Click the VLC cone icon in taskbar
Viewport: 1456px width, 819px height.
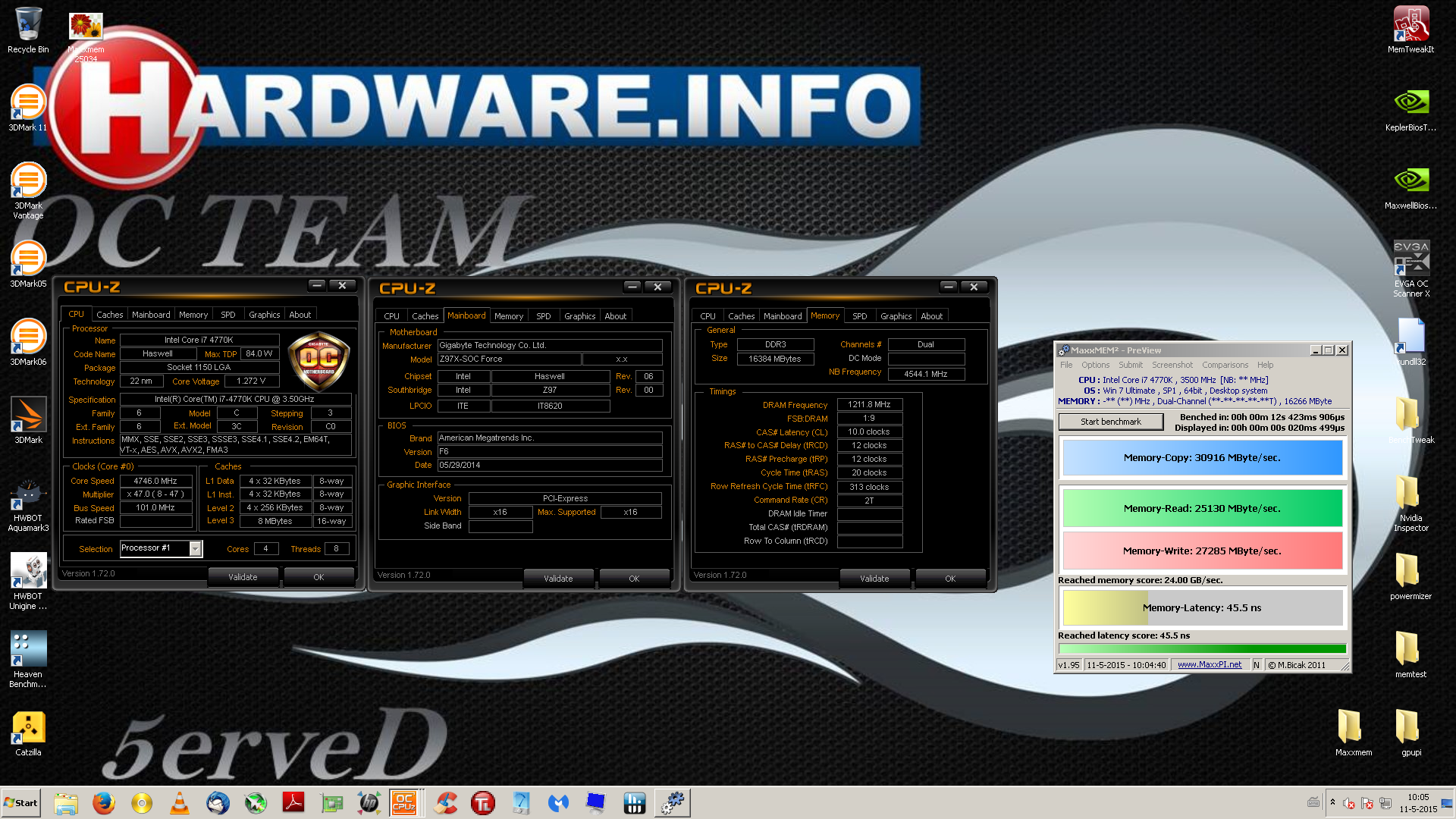click(180, 802)
